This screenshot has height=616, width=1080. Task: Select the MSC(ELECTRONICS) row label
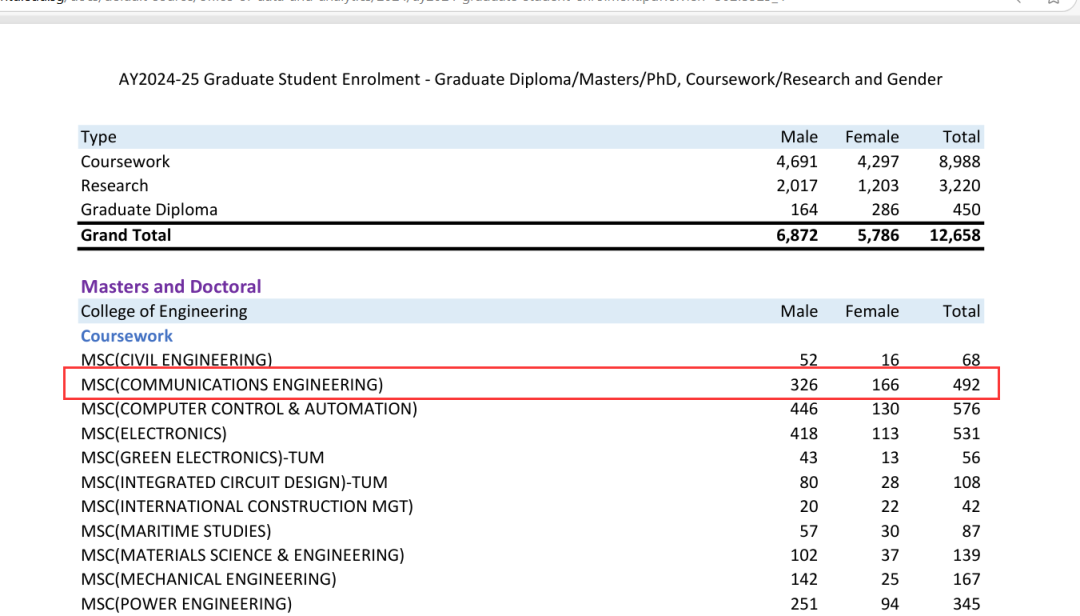(154, 433)
